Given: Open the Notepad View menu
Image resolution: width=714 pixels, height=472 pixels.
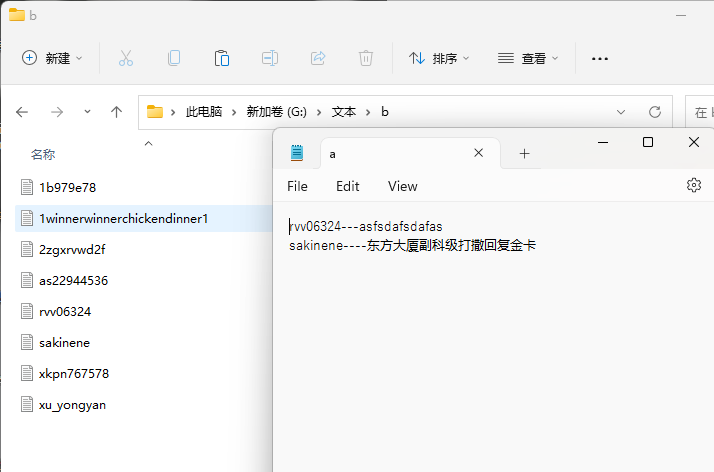Looking at the screenshot, I should click(x=403, y=187).
